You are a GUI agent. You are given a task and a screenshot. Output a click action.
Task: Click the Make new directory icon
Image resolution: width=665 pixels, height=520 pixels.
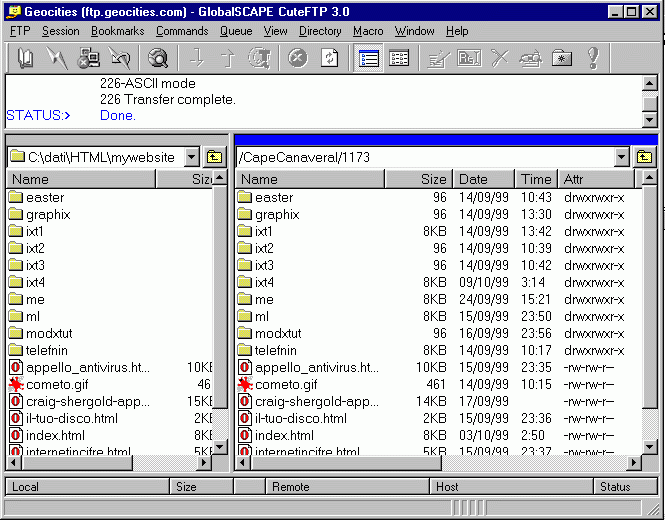(562, 58)
